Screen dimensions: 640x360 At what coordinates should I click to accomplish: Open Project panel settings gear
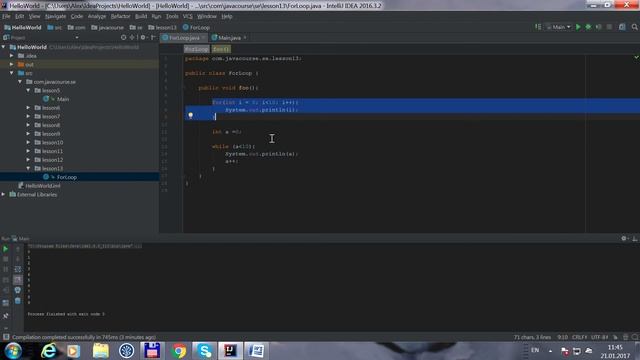click(143, 38)
